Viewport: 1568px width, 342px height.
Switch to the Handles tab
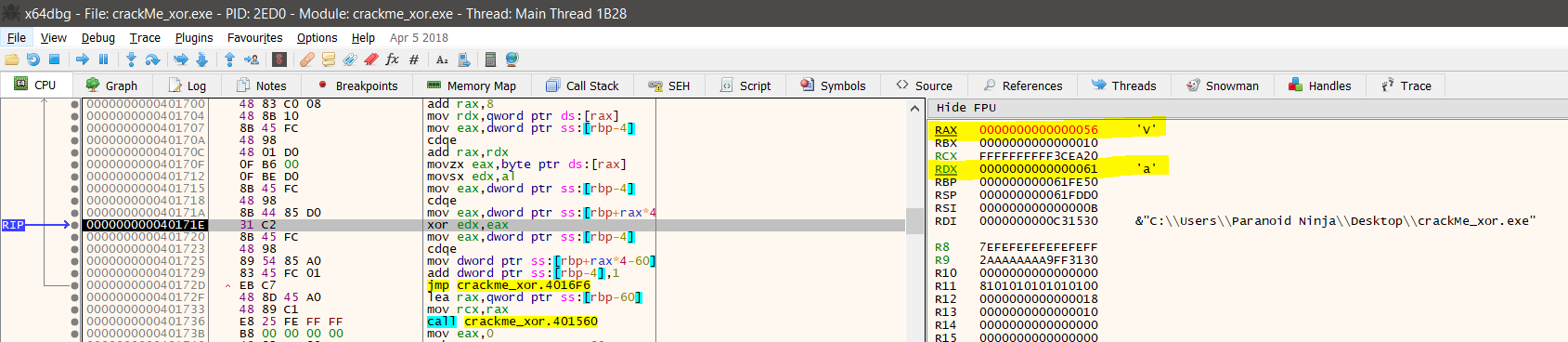(x=1320, y=85)
